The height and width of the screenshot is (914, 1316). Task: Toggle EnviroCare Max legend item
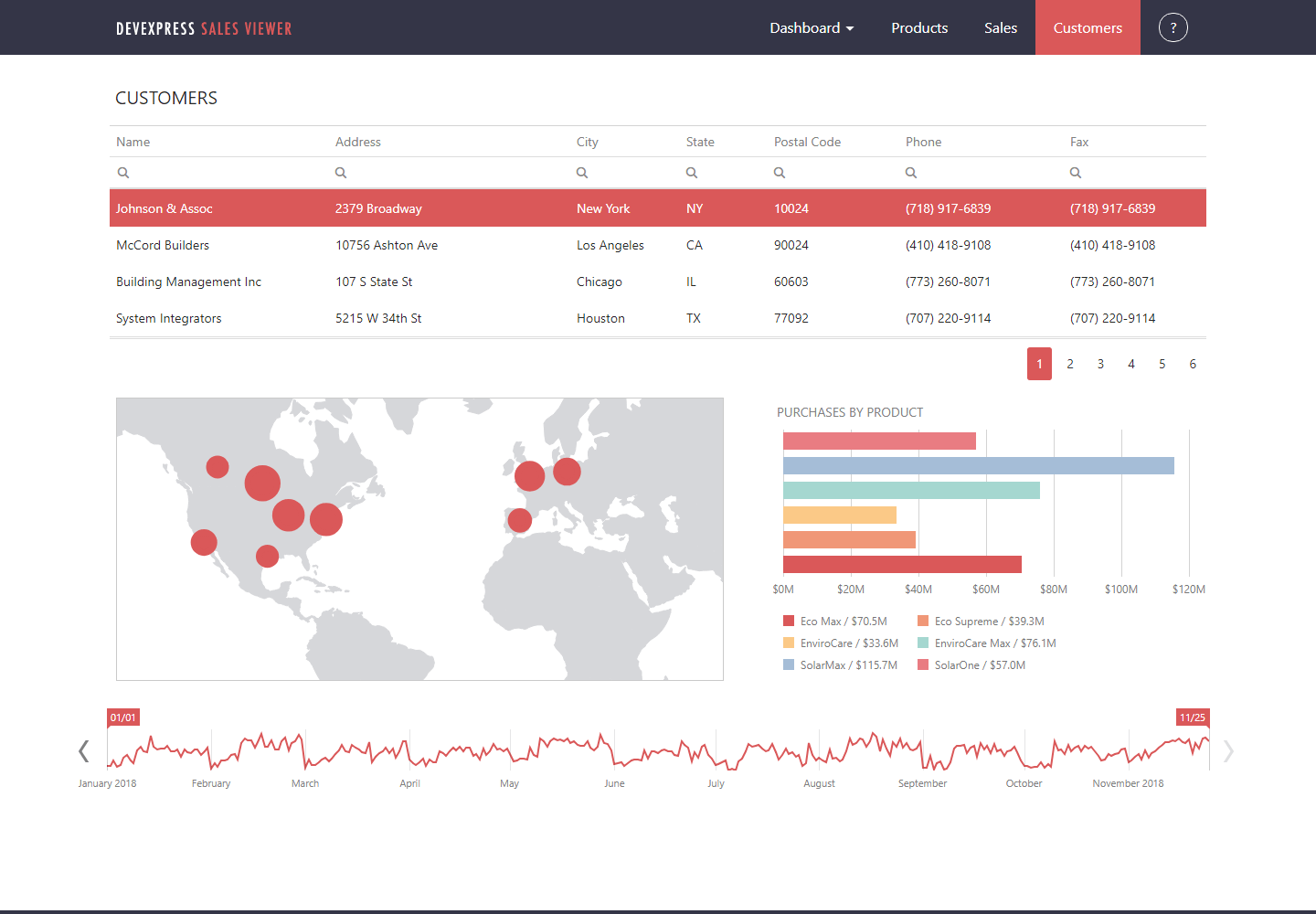pos(985,643)
